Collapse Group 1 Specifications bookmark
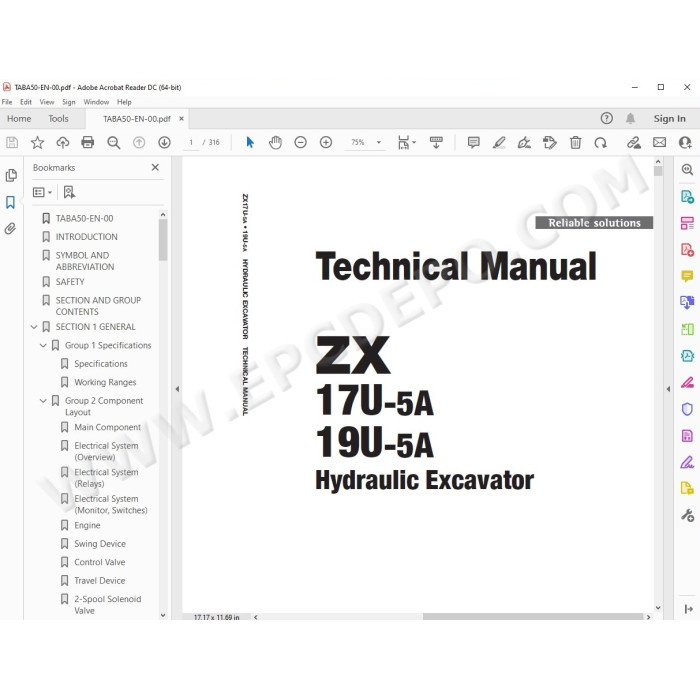 point(43,346)
